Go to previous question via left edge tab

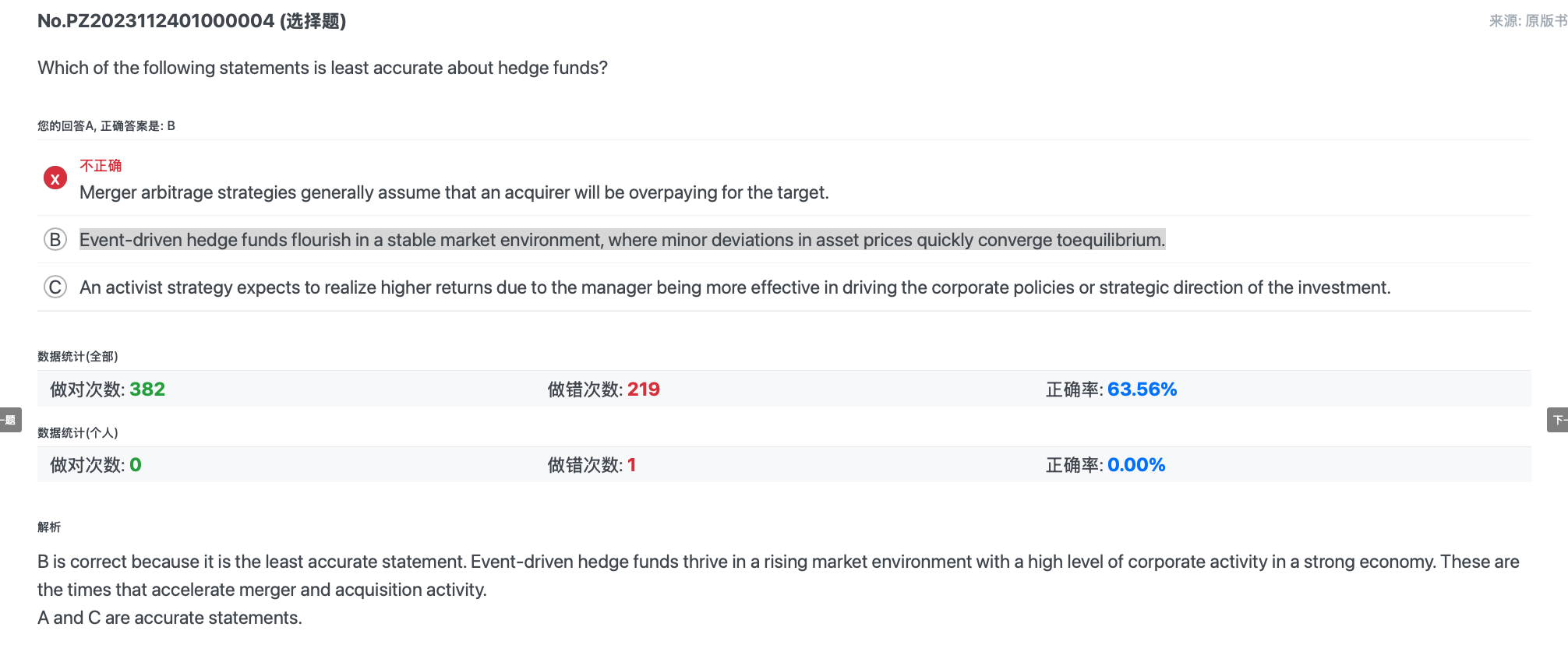click(9, 420)
